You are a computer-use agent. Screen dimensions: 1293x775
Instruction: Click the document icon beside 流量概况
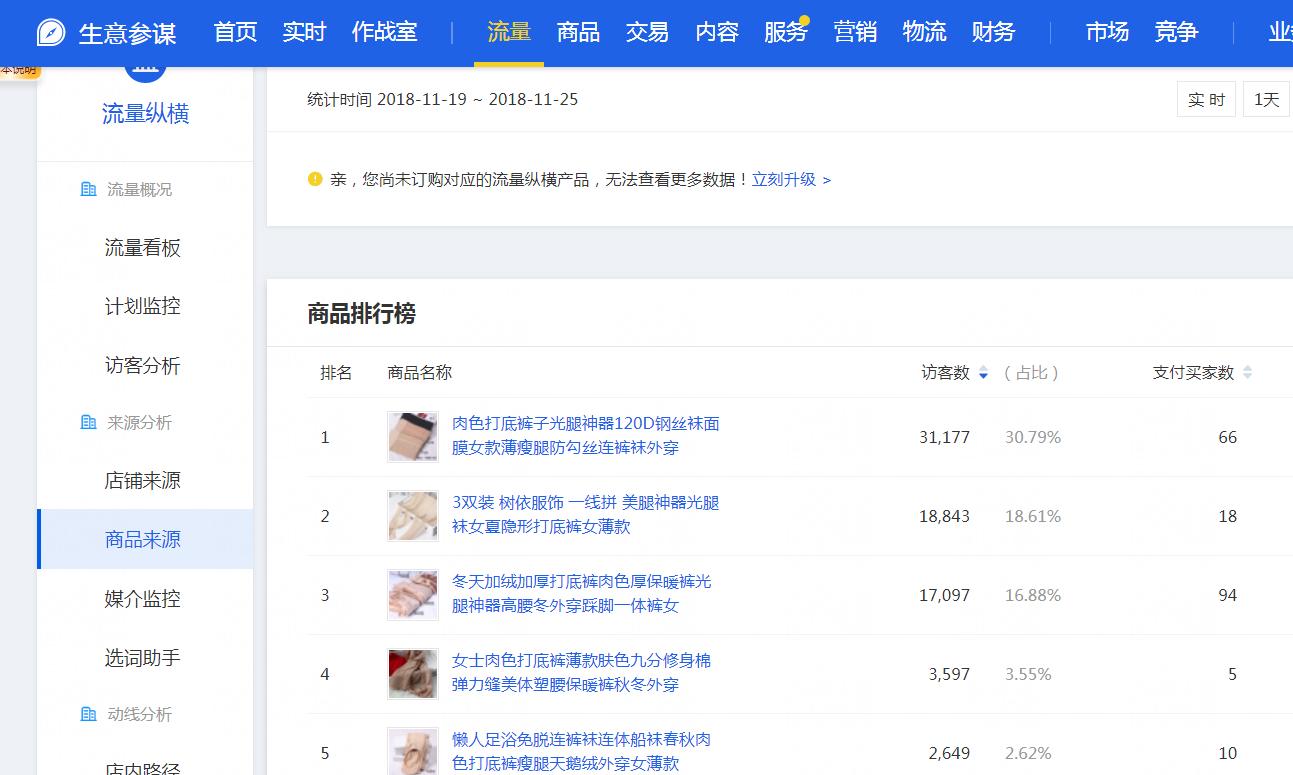tap(90, 189)
